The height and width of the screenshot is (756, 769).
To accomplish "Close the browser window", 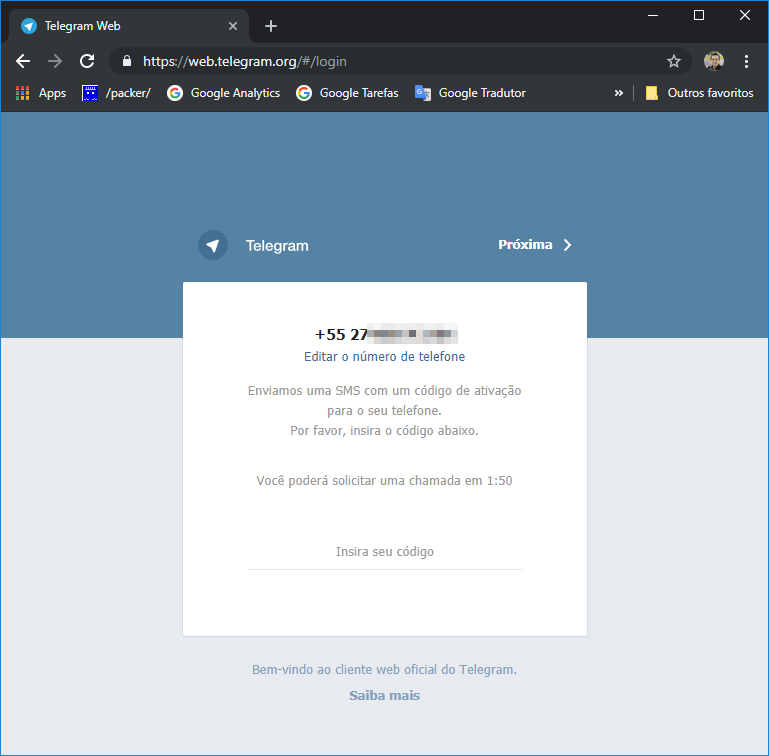I will pos(745,15).
